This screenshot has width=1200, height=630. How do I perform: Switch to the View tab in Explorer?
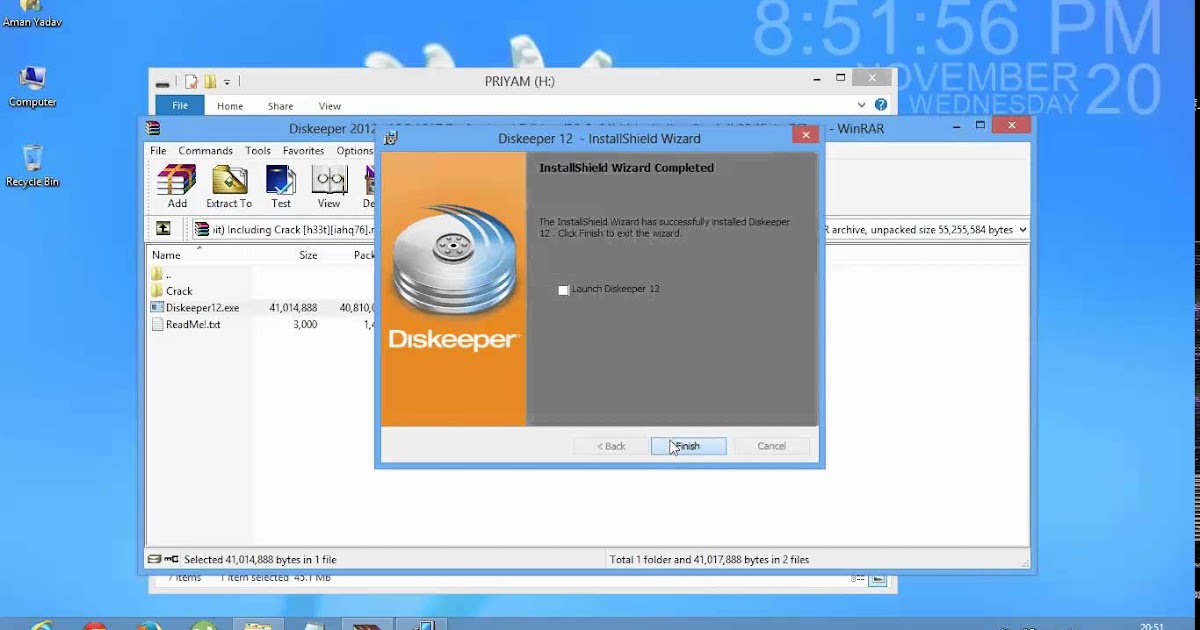[x=330, y=106]
